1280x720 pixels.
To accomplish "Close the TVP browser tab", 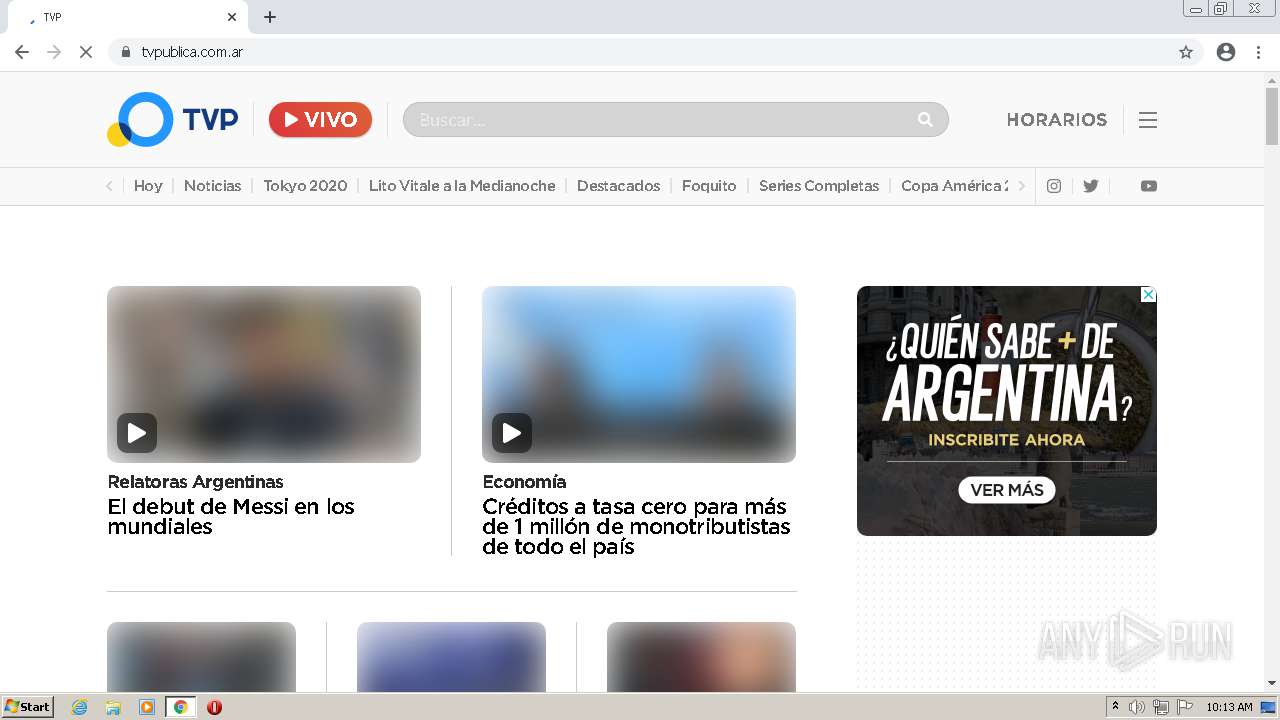I will coord(232,17).
